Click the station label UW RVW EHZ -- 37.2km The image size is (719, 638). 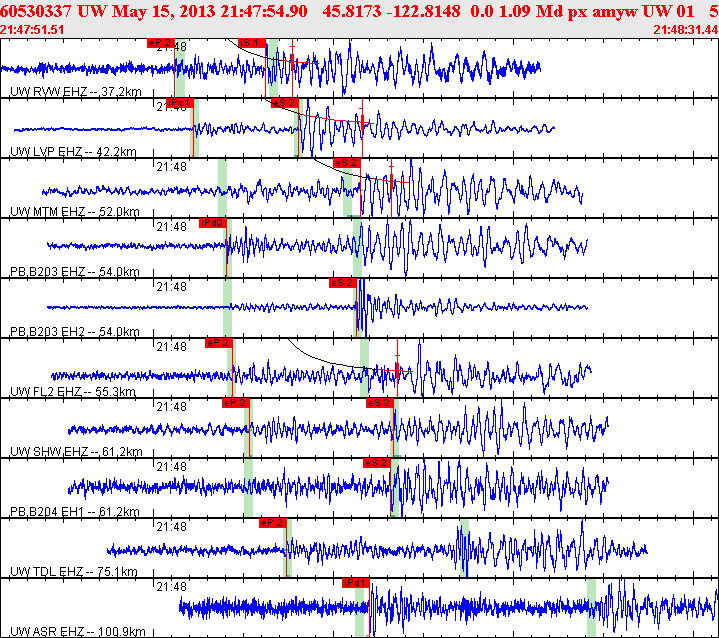(x=76, y=92)
